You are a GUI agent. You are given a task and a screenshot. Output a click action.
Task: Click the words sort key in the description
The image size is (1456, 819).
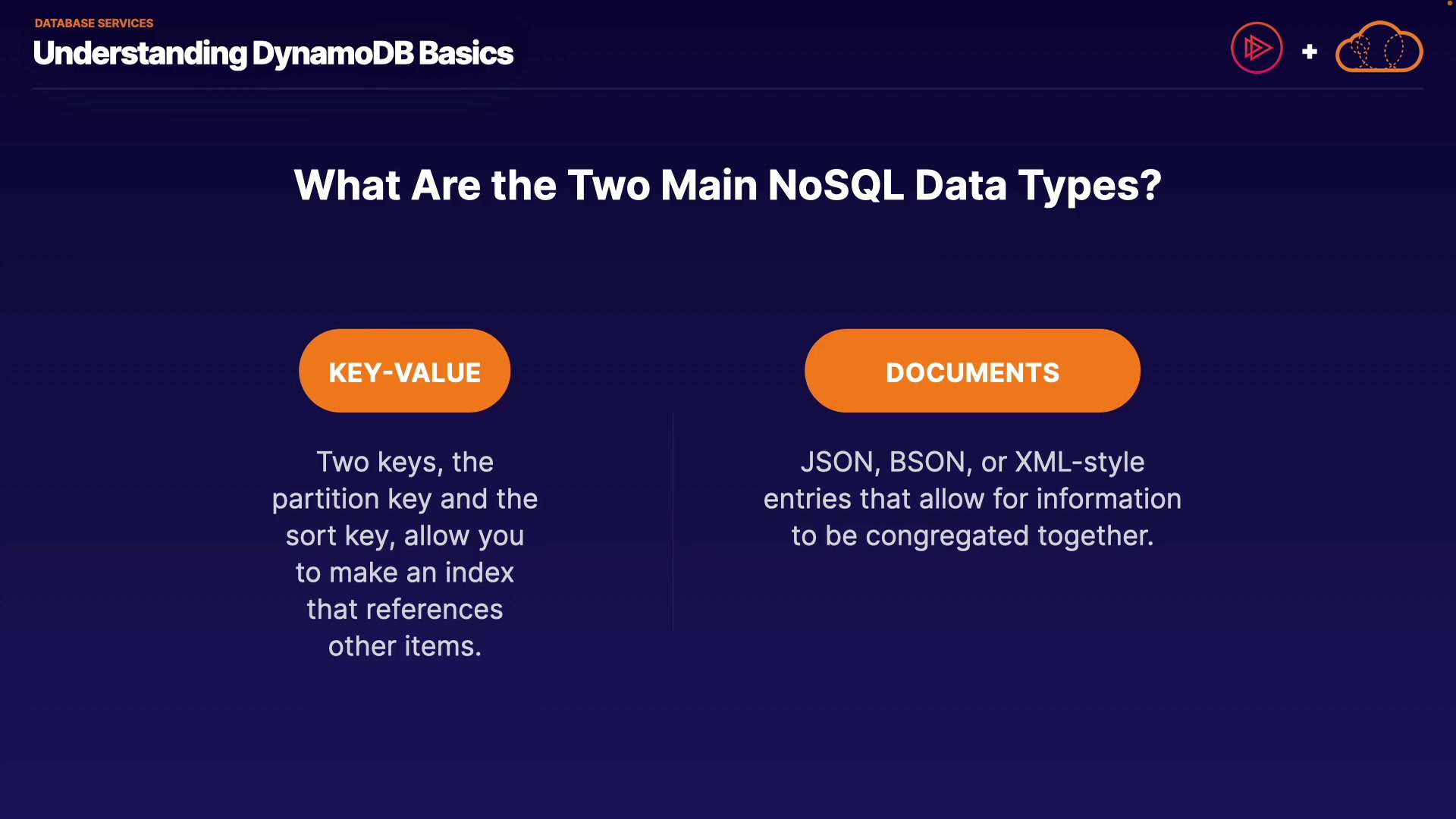[339, 536]
